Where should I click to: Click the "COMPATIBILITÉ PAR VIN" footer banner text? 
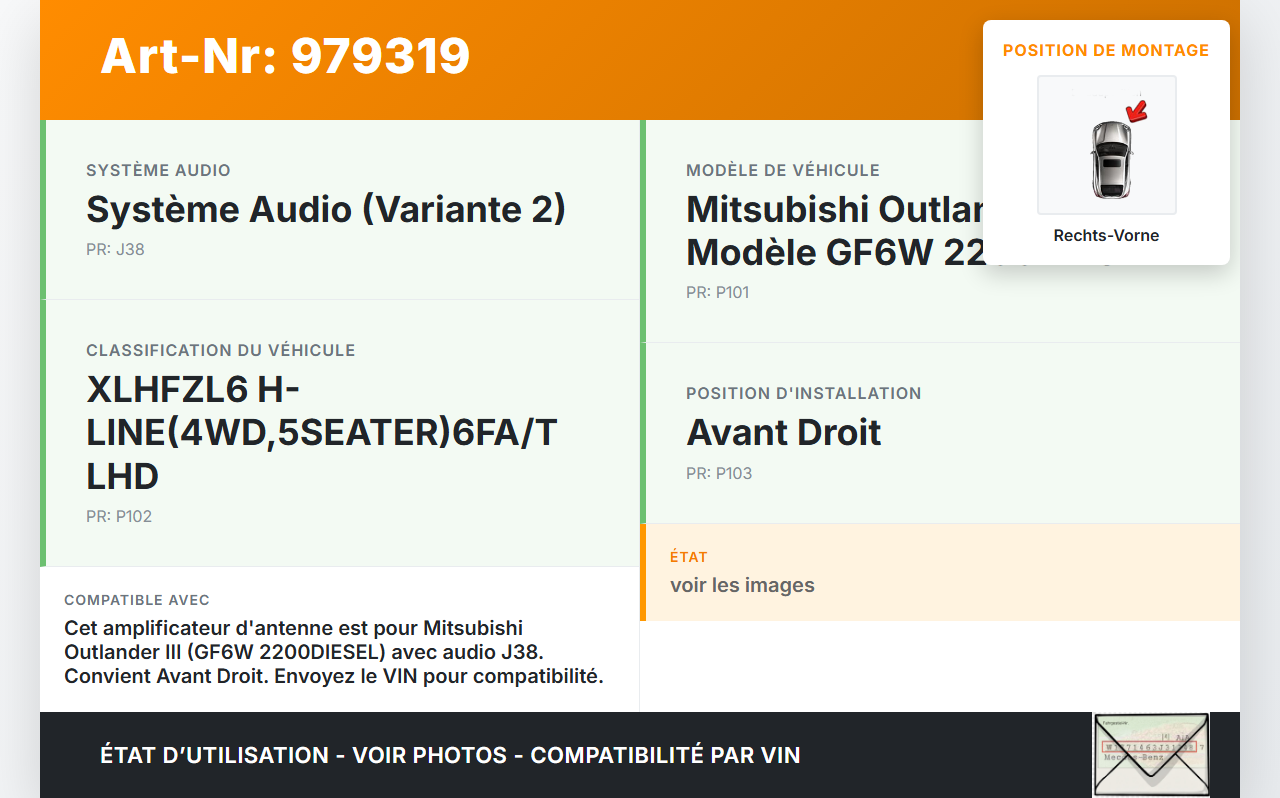665,755
